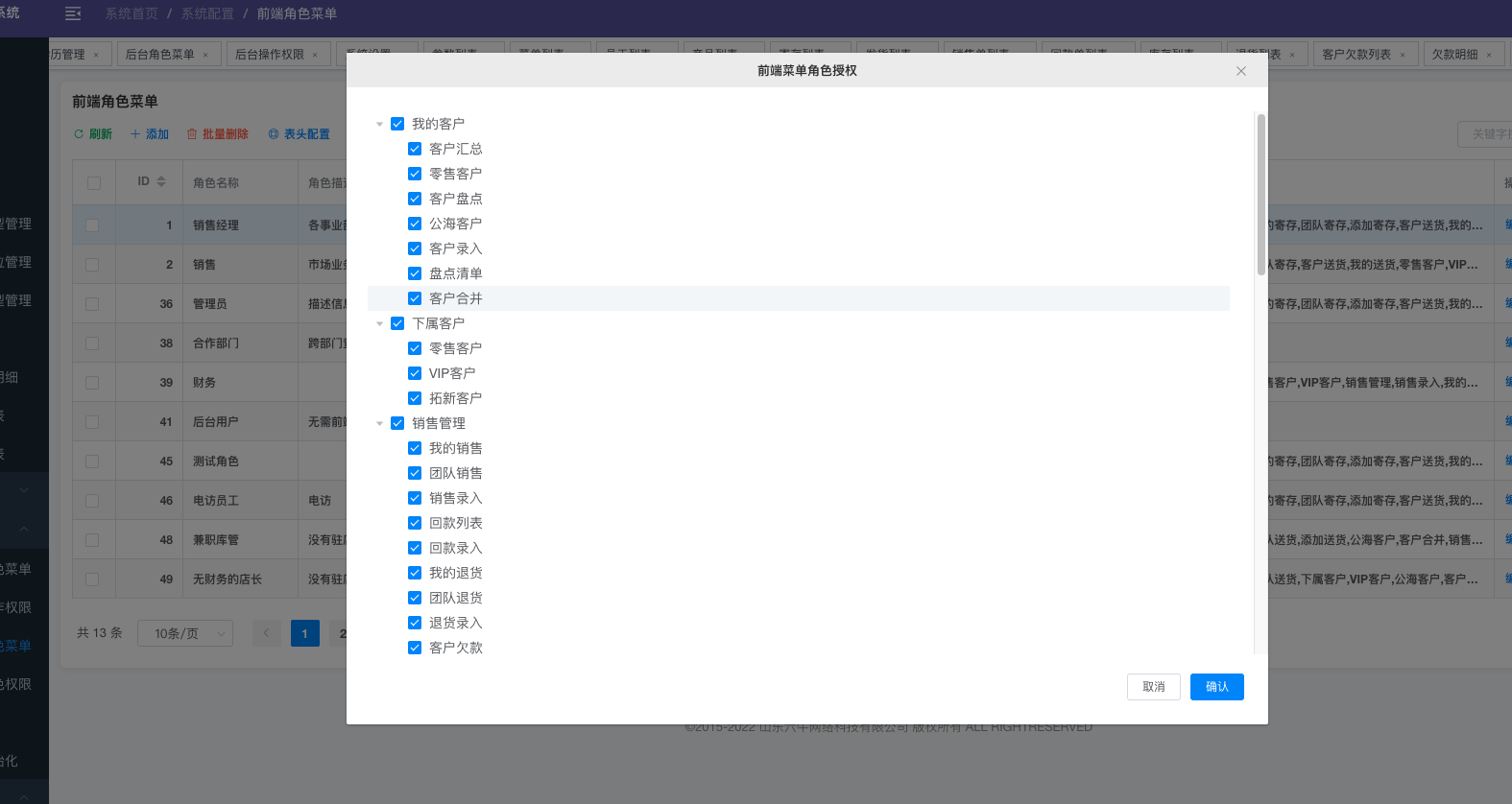
Task: Close the 后台操作权限 tab
Action: (x=315, y=55)
